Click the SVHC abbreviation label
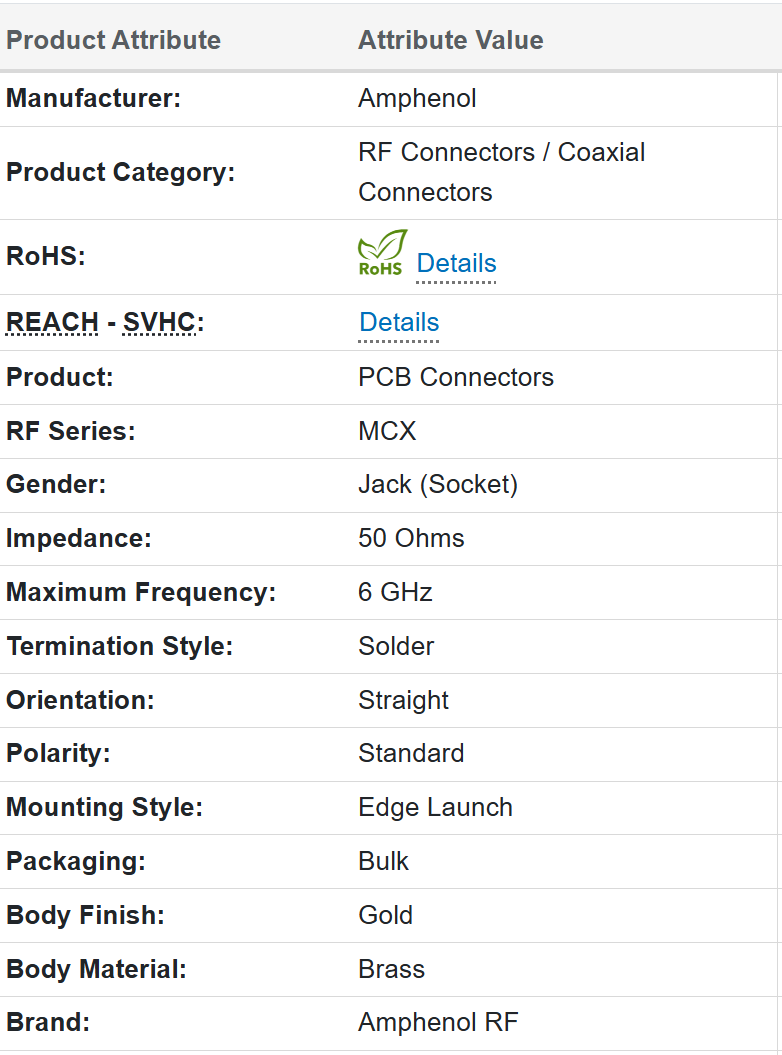The height and width of the screenshot is (1055, 782). 159,323
